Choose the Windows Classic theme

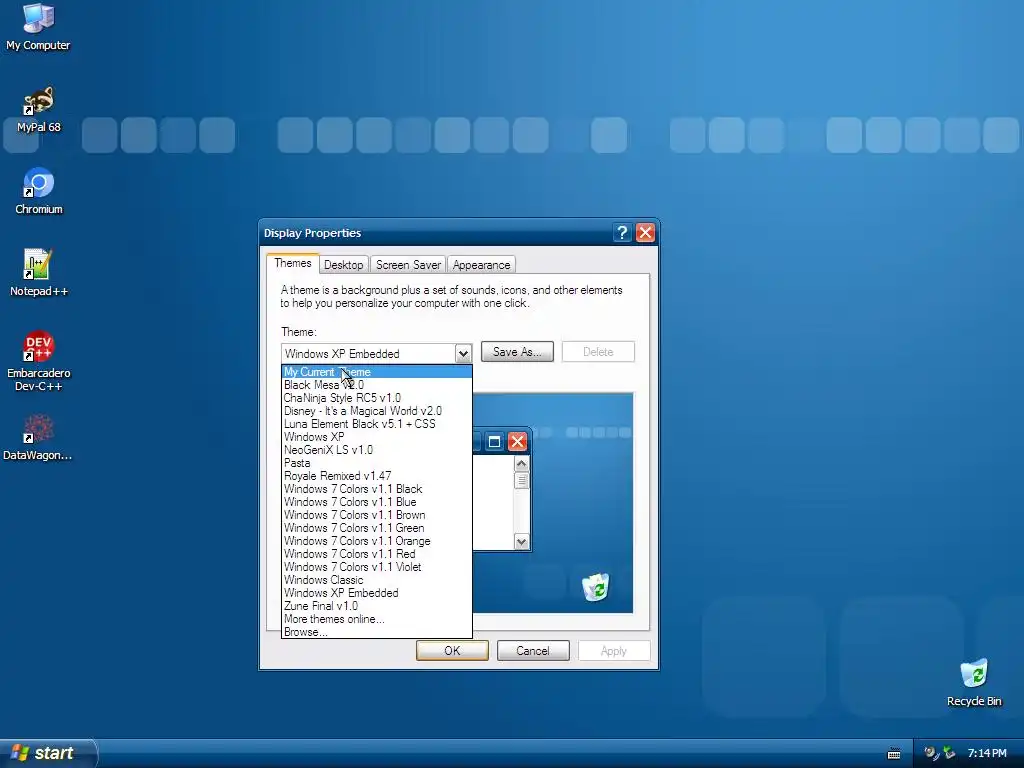click(377, 580)
